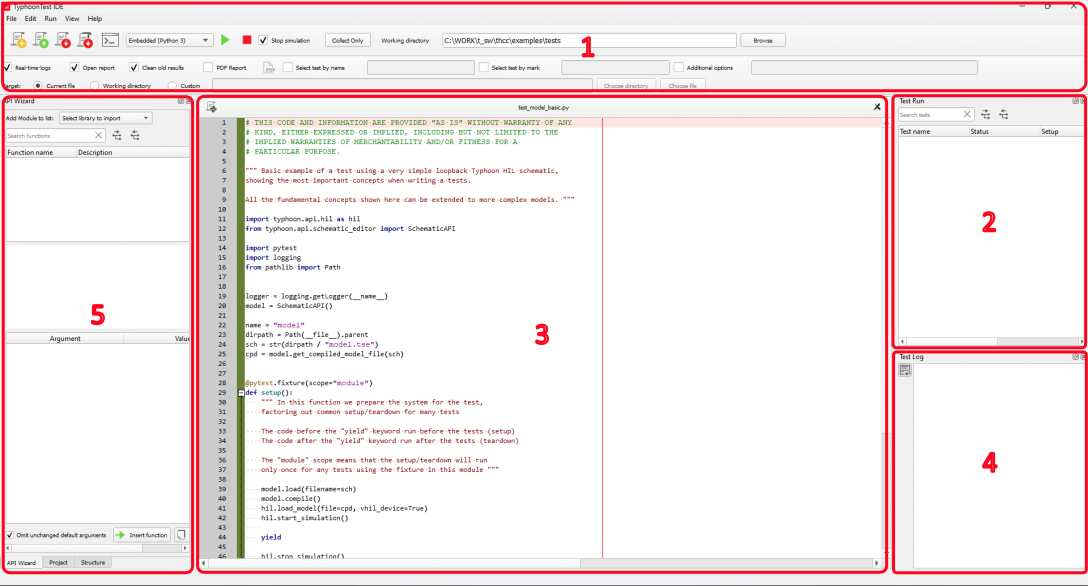Click the Test Log wrap icon

tap(905, 371)
